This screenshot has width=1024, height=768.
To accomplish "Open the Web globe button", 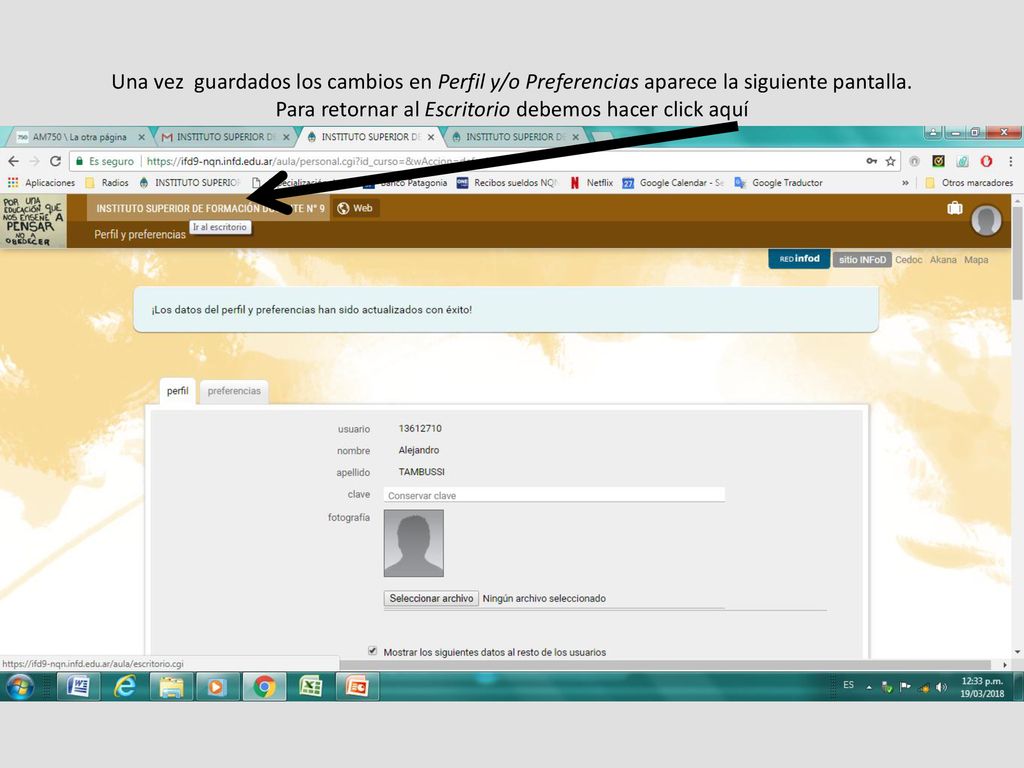I will click(x=355, y=208).
